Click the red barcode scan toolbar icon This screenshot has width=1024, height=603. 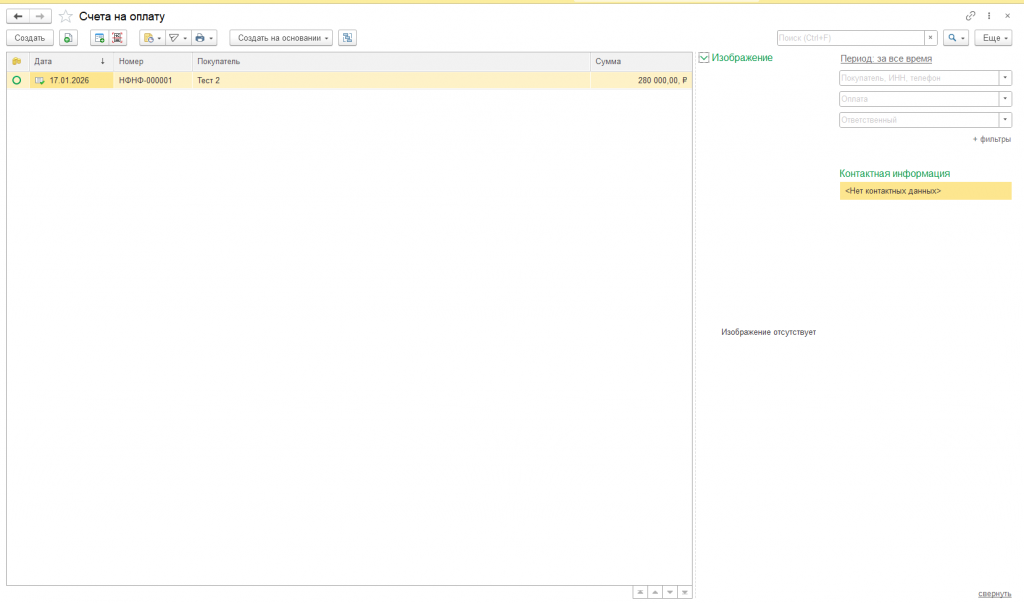point(118,38)
